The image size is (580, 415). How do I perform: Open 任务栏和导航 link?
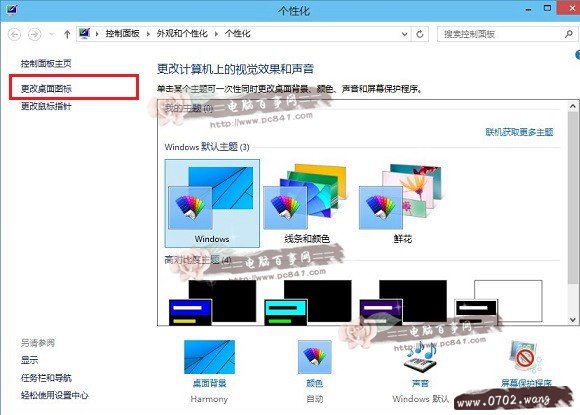coord(46,378)
